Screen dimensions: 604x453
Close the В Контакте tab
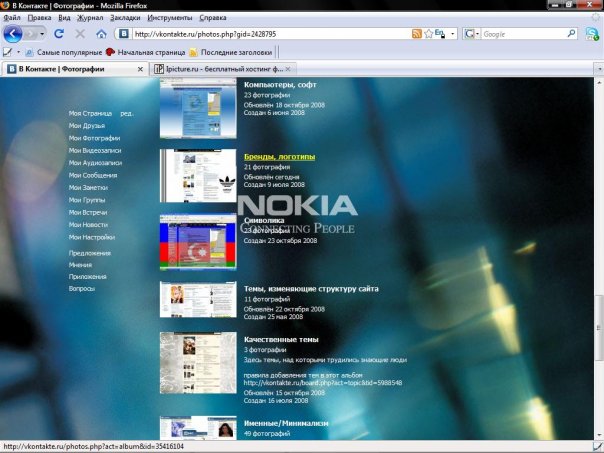coord(140,69)
